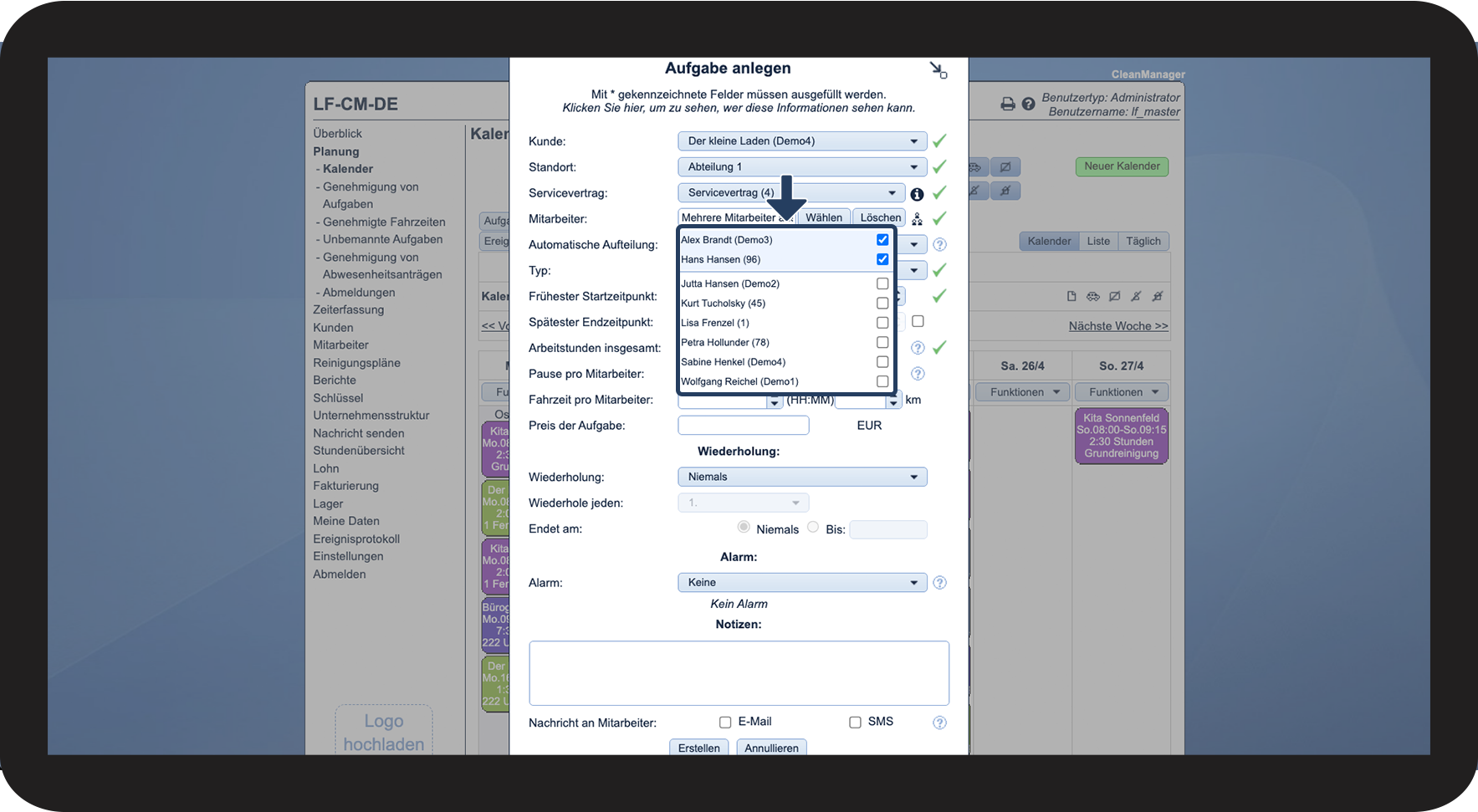Image resolution: width=1478 pixels, height=812 pixels.
Task: Open the Standort dropdown Abteilung 1
Action: (x=802, y=167)
